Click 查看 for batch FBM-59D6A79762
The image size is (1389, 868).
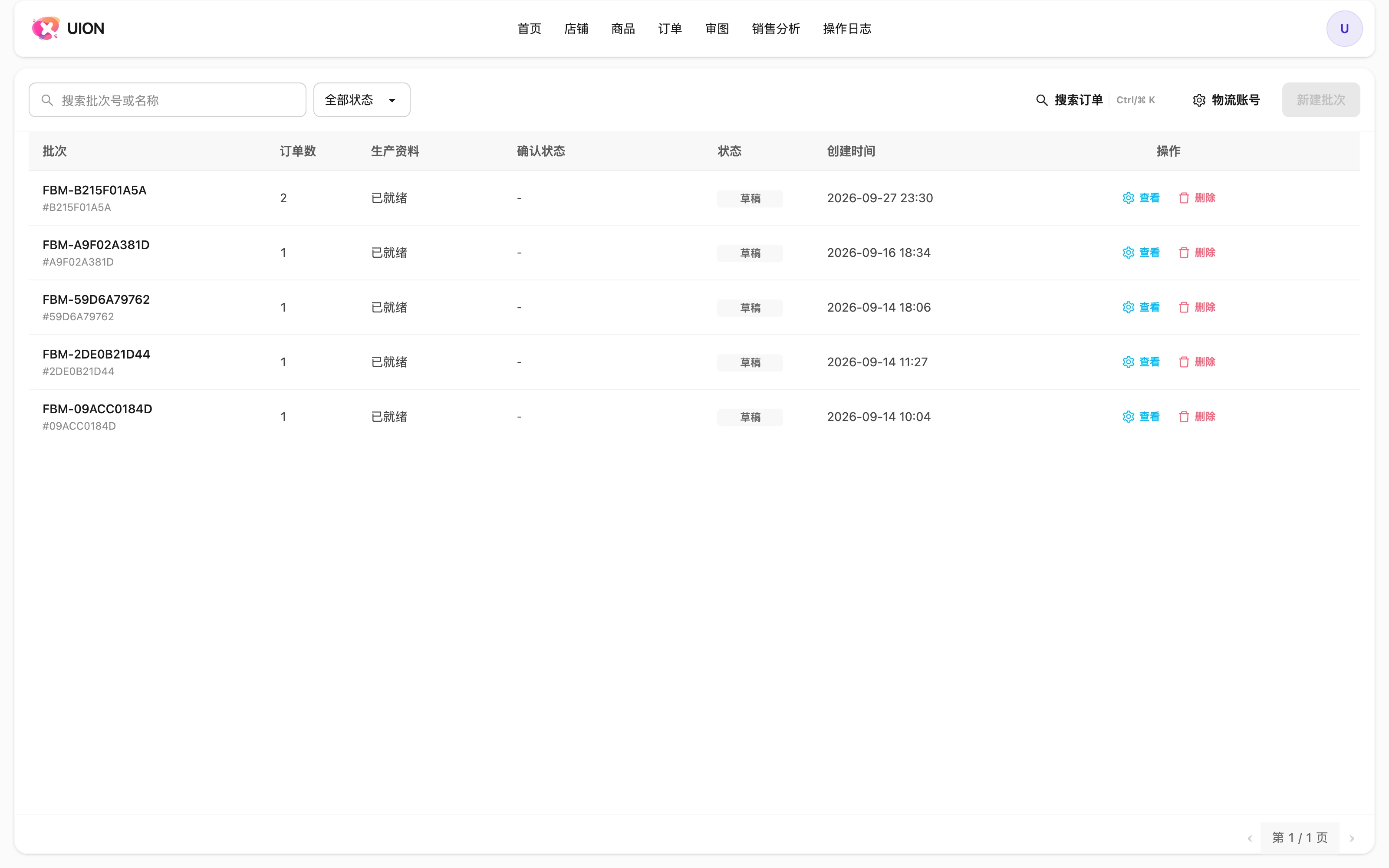tap(1140, 307)
